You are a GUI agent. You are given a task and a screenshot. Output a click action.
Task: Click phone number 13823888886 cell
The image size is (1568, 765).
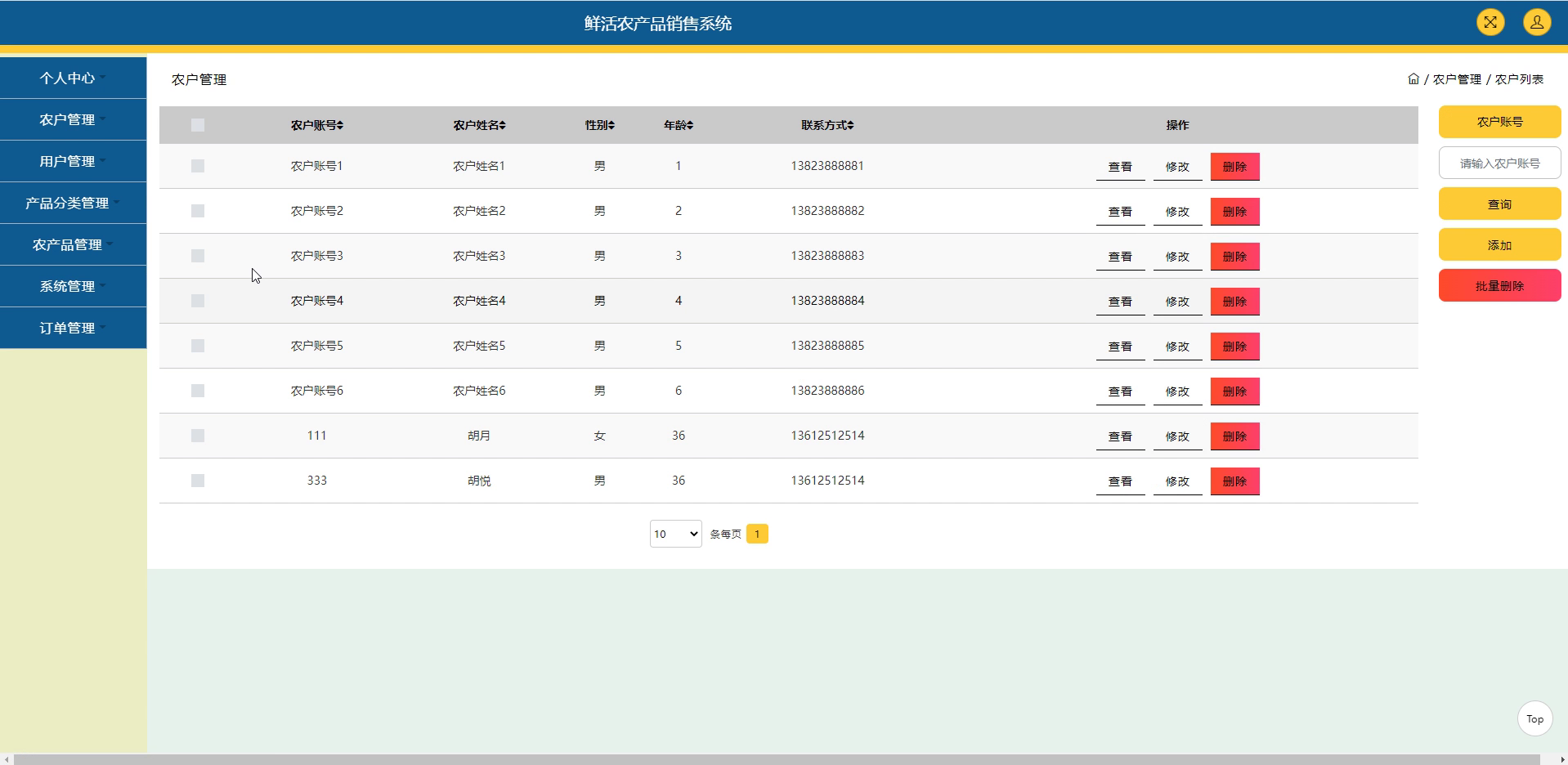pyautogui.click(x=827, y=391)
